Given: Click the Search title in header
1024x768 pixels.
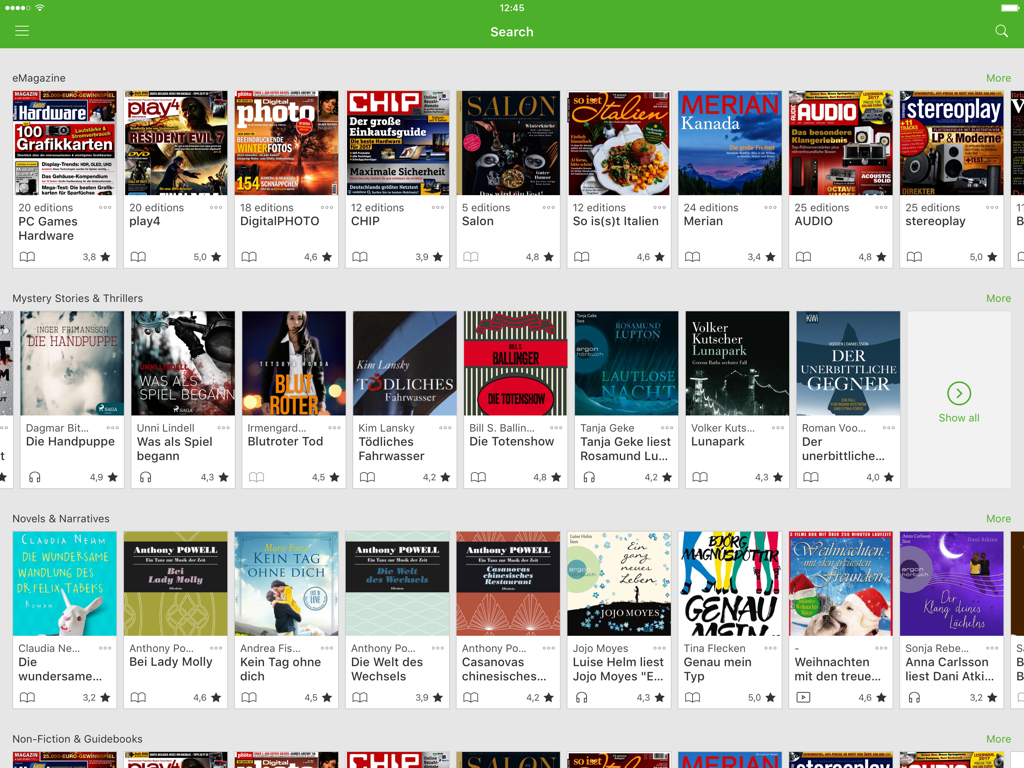Looking at the screenshot, I should (512, 31).
